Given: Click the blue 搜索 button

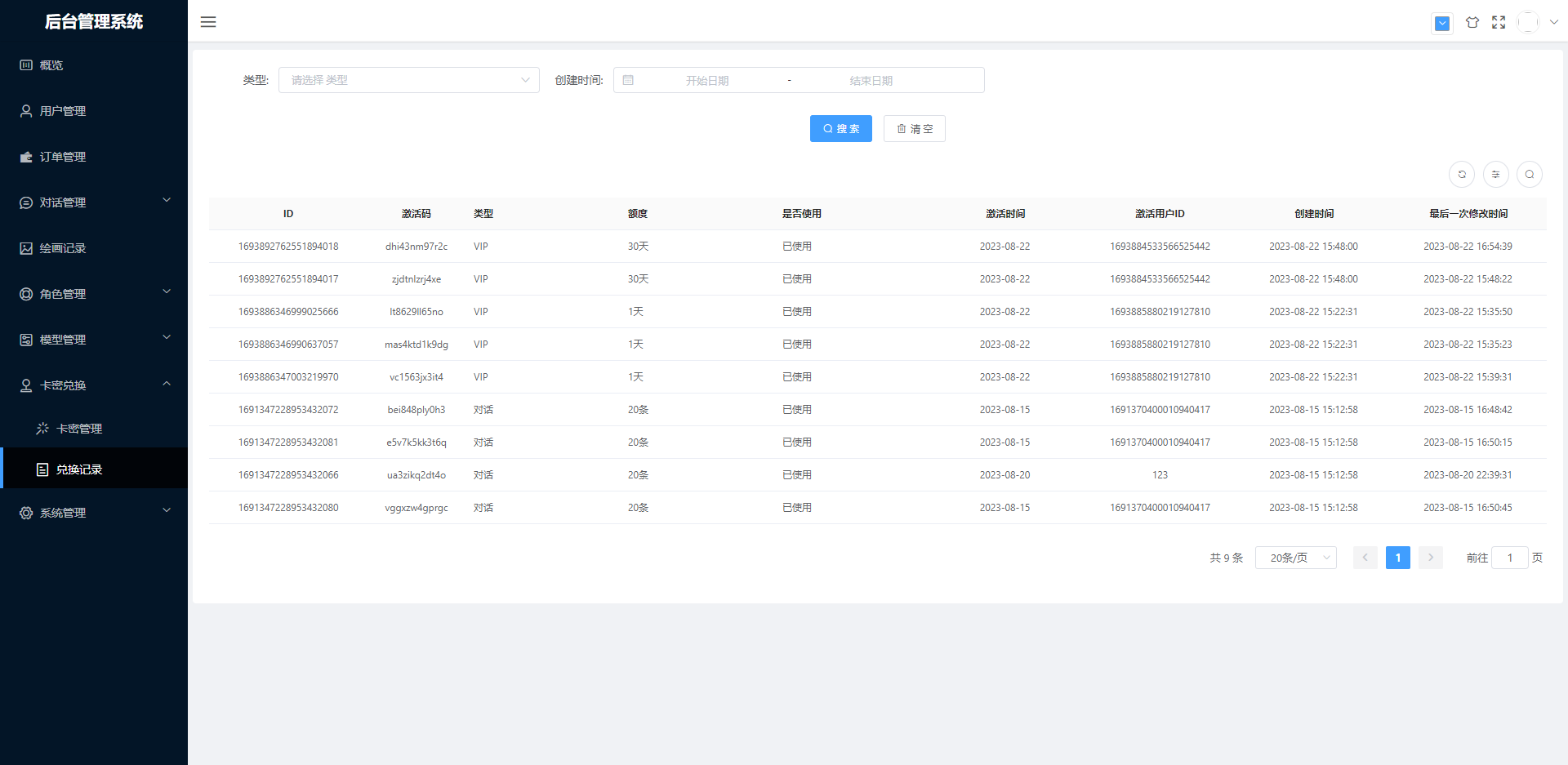Looking at the screenshot, I should (840, 129).
